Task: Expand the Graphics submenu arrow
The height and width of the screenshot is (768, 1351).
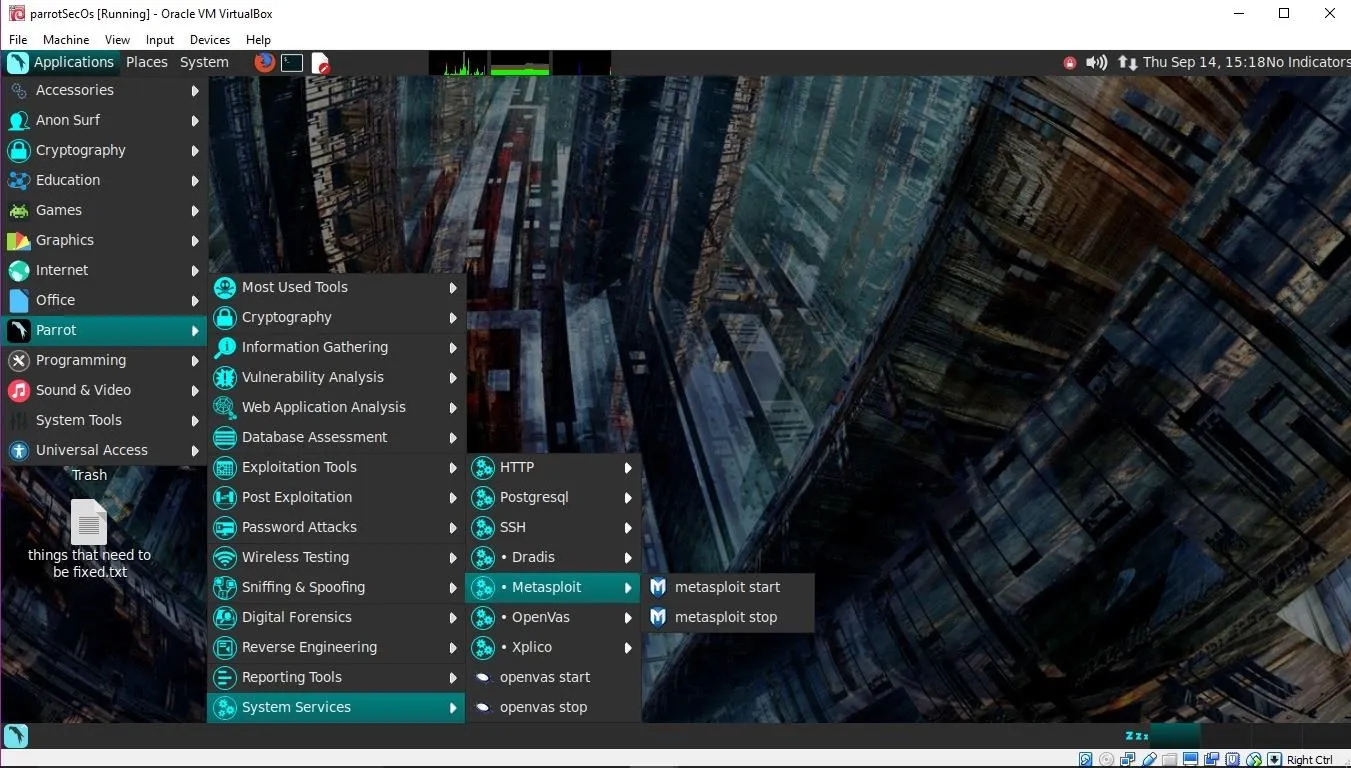Action: tap(195, 241)
